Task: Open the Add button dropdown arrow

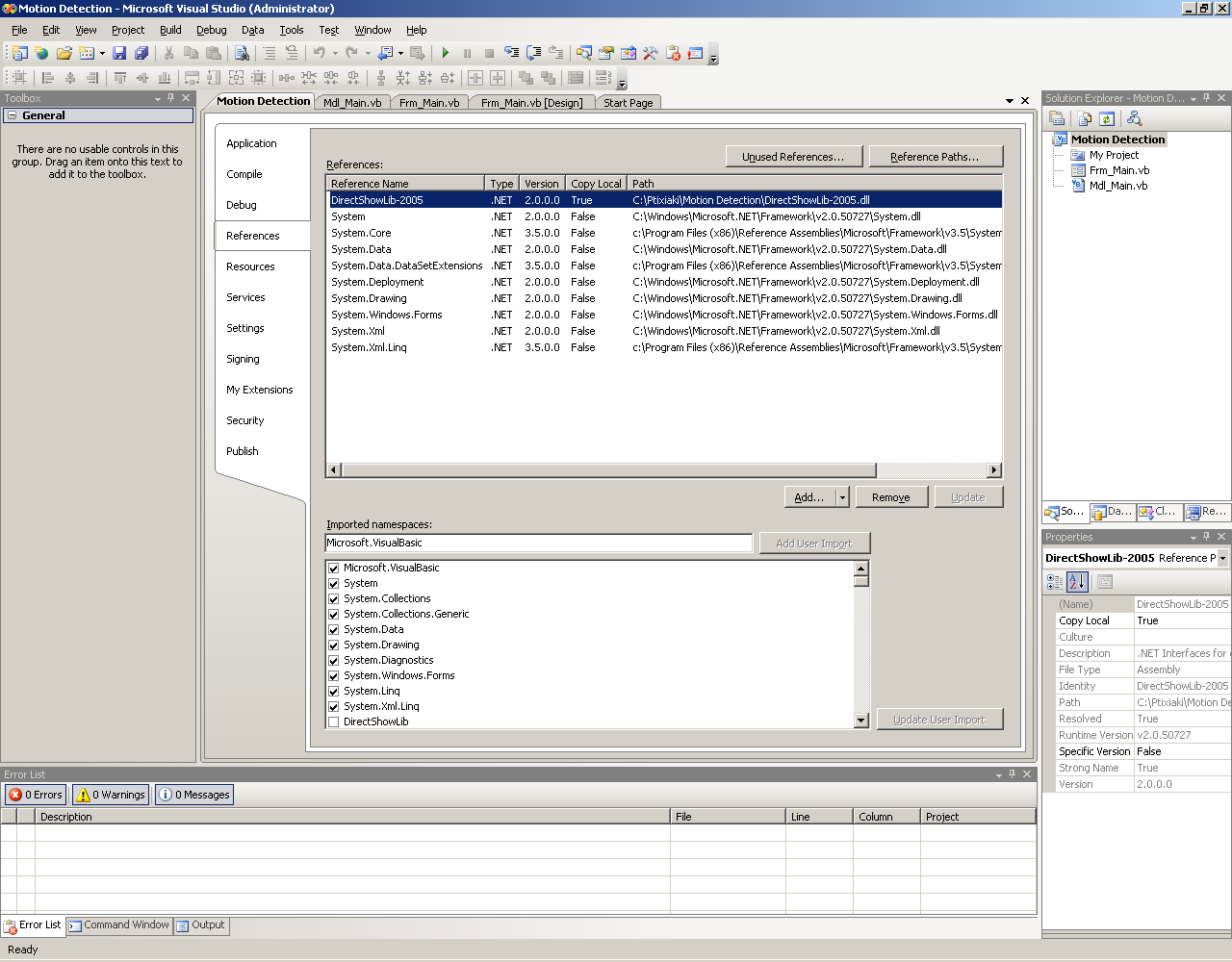Action: 842,497
